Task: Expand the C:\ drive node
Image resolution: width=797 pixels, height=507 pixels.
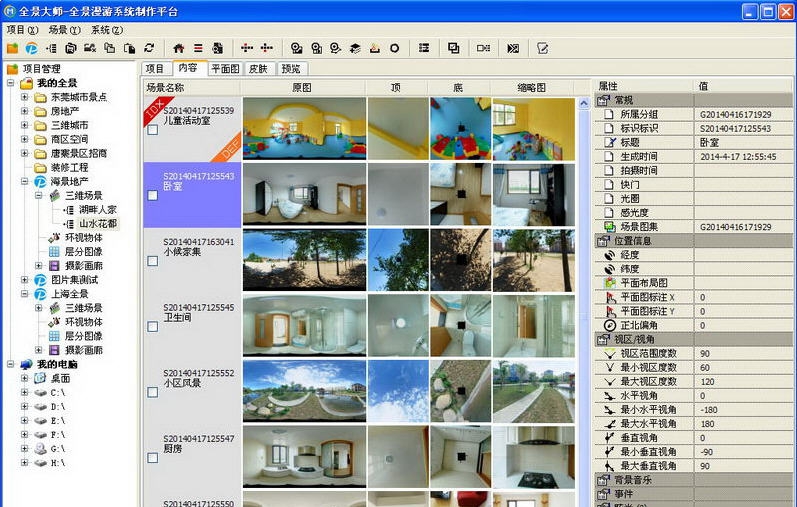Action: coord(24,392)
